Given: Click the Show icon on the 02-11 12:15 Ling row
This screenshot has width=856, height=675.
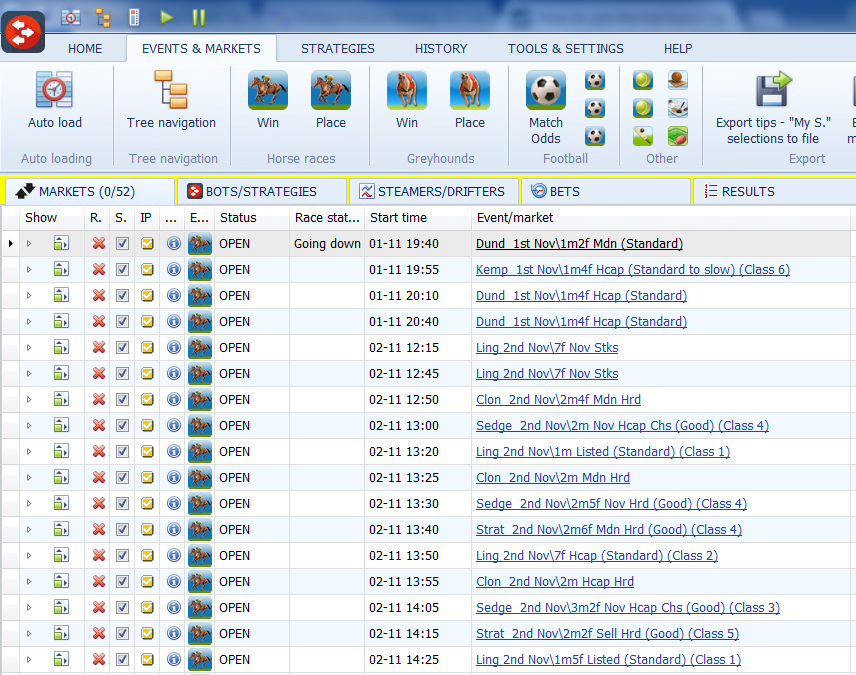Looking at the screenshot, I should pos(61,348).
